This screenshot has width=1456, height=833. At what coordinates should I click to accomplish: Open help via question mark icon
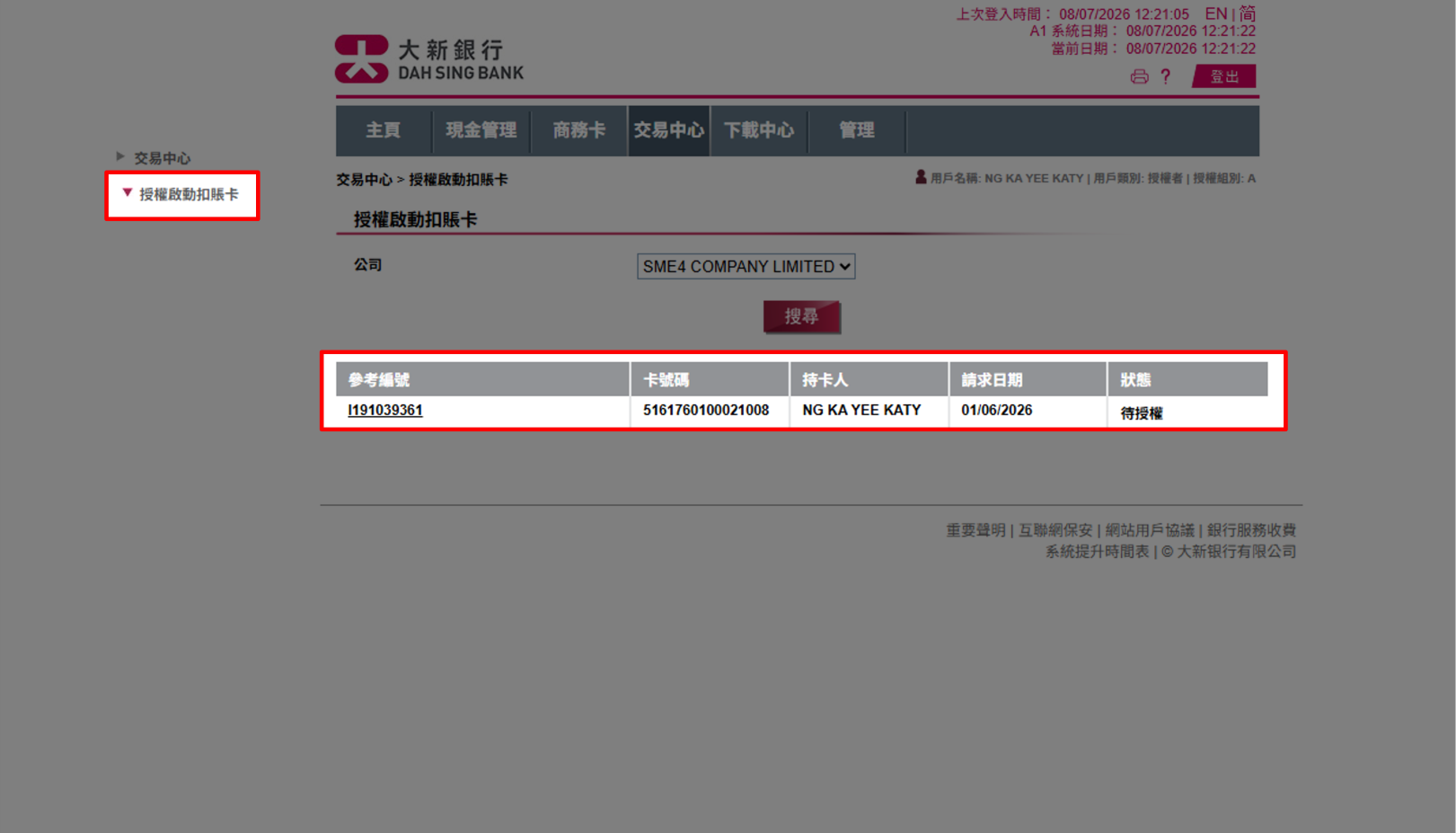(x=1166, y=77)
